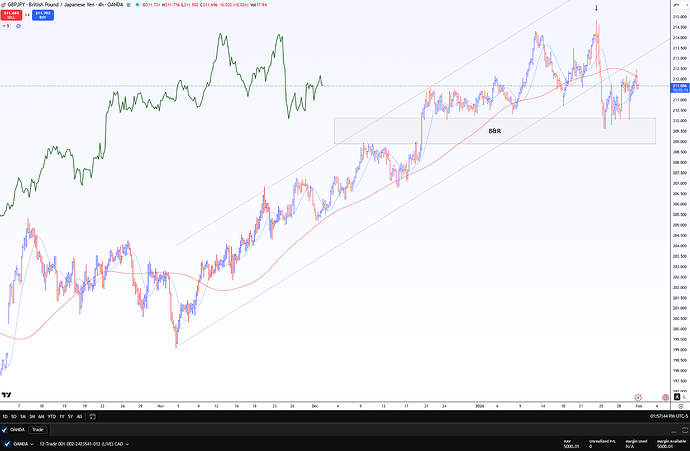Click the B&R rectangle zone label
The width and height of the screenshot is (690, 451).
pyautogui.click(x=495, y=131)
